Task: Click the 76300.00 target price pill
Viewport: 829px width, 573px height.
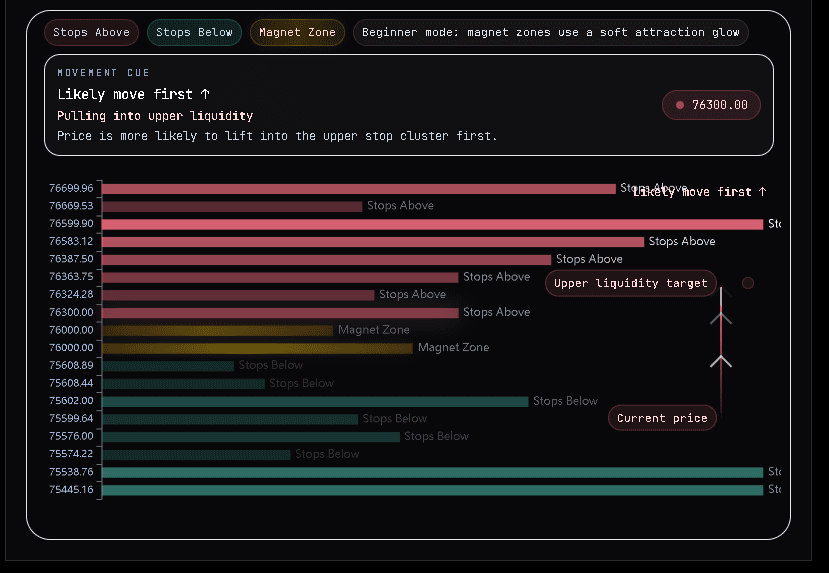Action: pyautogui.click(x=711, y=105)
